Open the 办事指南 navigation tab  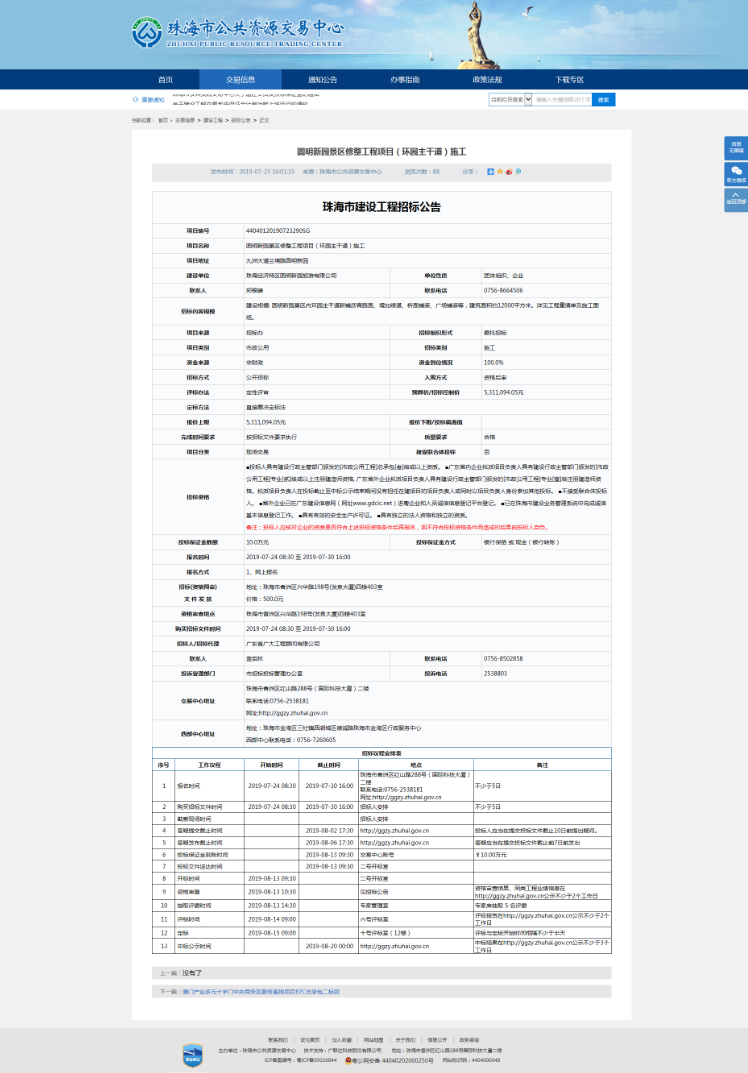(x=405, y=79)
